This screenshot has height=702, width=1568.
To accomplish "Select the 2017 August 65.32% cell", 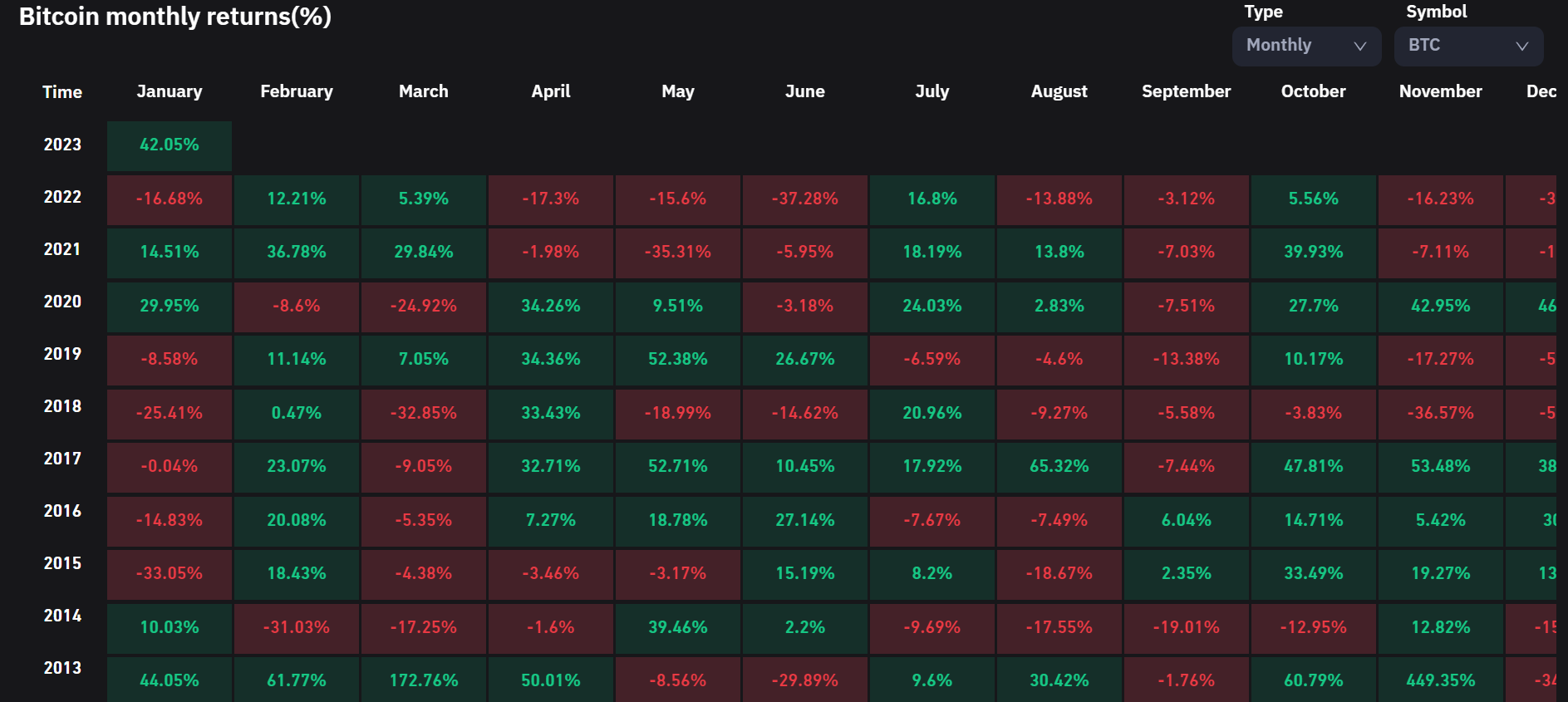I will tap(1059, 467).
